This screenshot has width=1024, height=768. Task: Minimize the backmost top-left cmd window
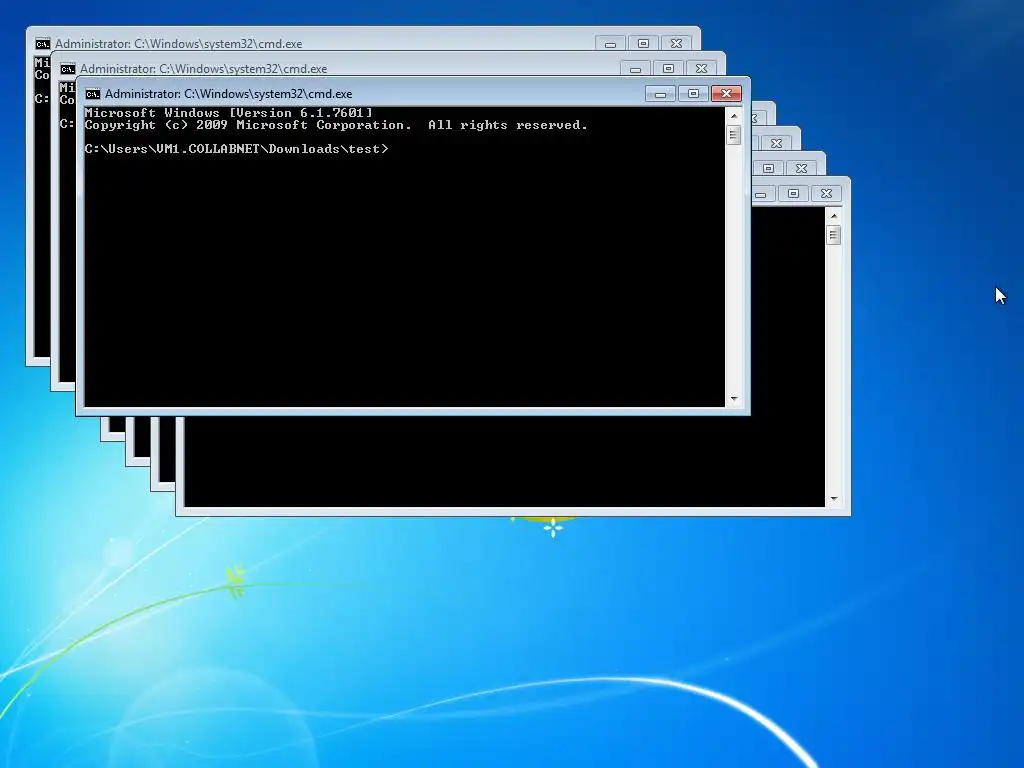click(611, 44)
